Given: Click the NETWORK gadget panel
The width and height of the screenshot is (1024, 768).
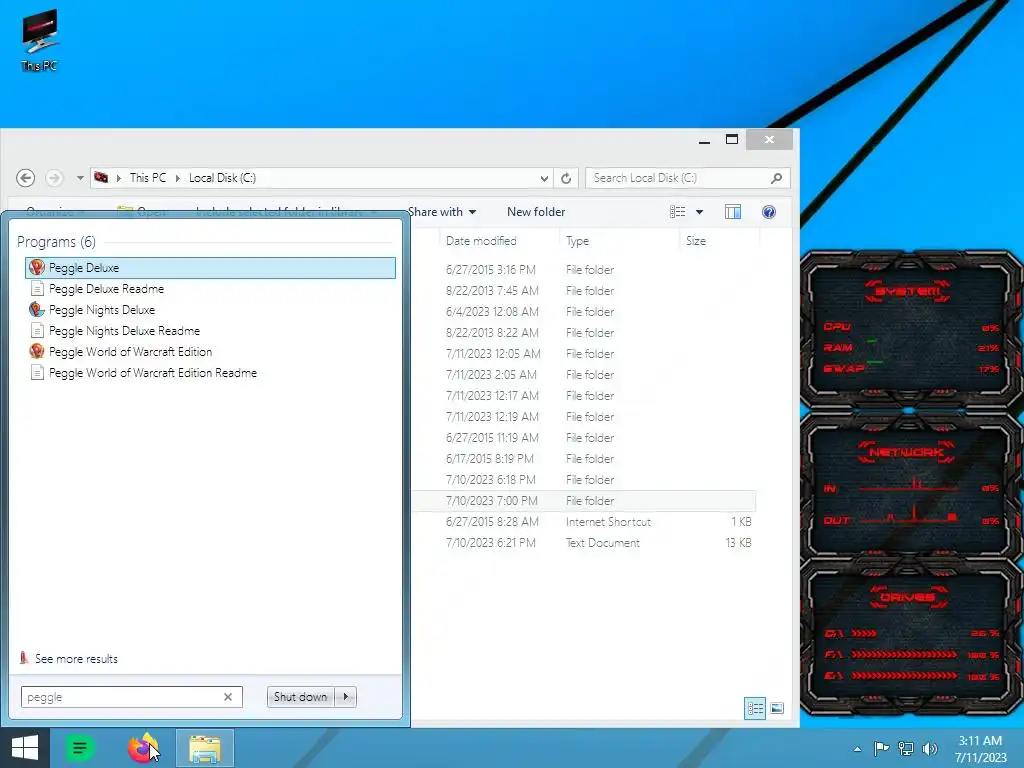Looking at the screenshot, I should pyautogui.click(x=910, y=485).
